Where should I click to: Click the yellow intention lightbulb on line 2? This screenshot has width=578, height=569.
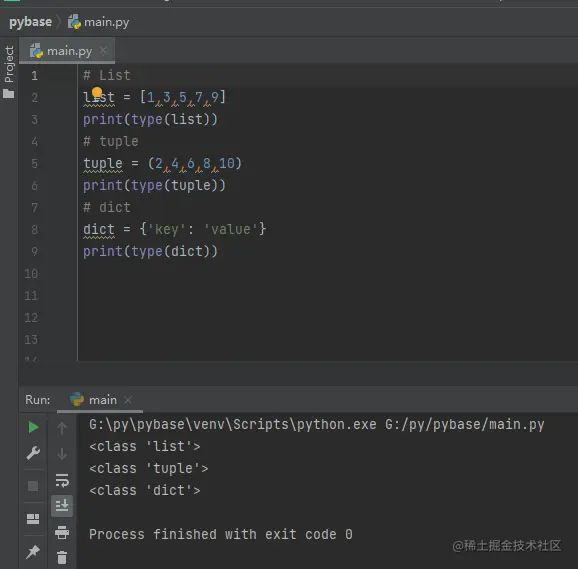(x=97, y=92)
